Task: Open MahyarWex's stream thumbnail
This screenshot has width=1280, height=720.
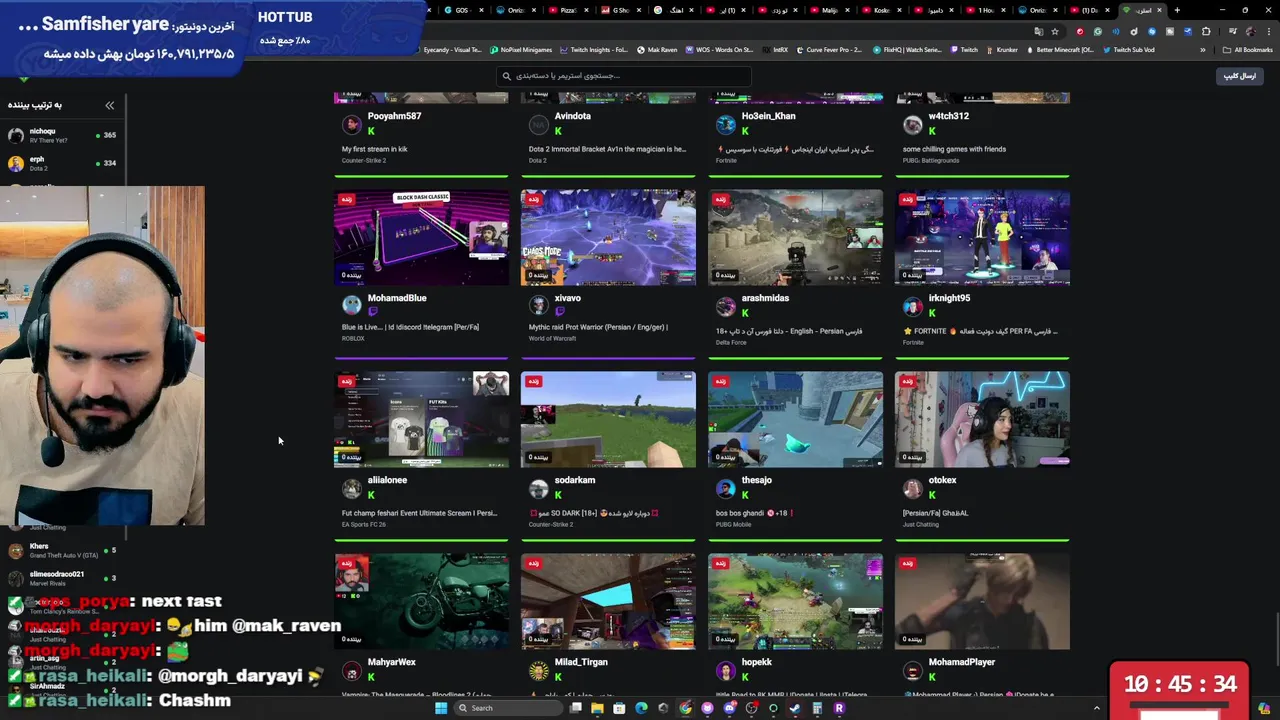Action: (x=421, y=601)
